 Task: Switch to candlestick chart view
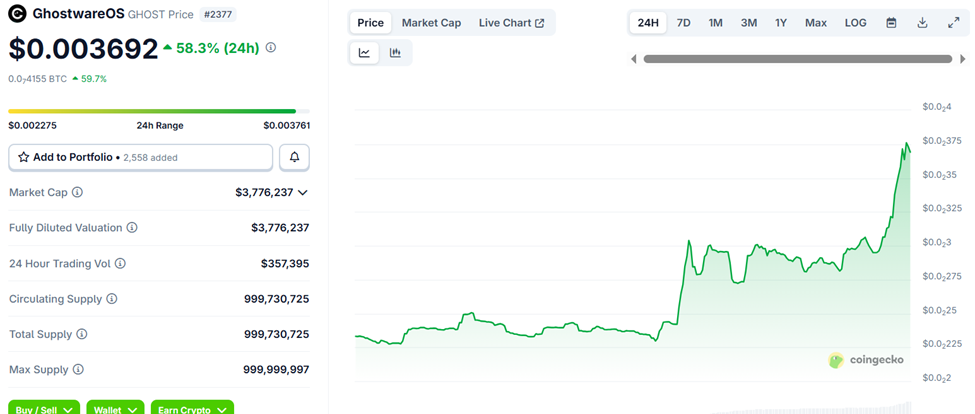(x=395, y=53)
